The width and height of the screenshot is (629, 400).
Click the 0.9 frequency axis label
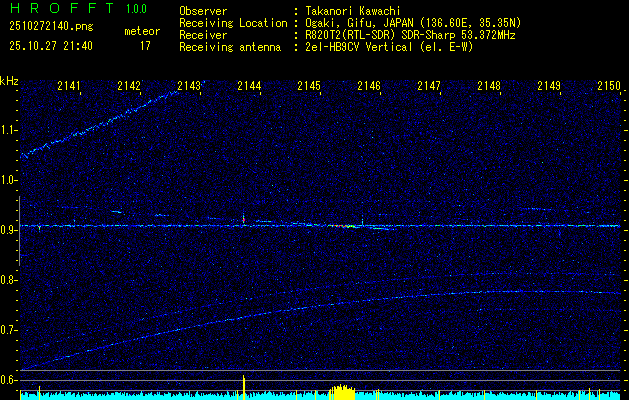click(9, 230)
